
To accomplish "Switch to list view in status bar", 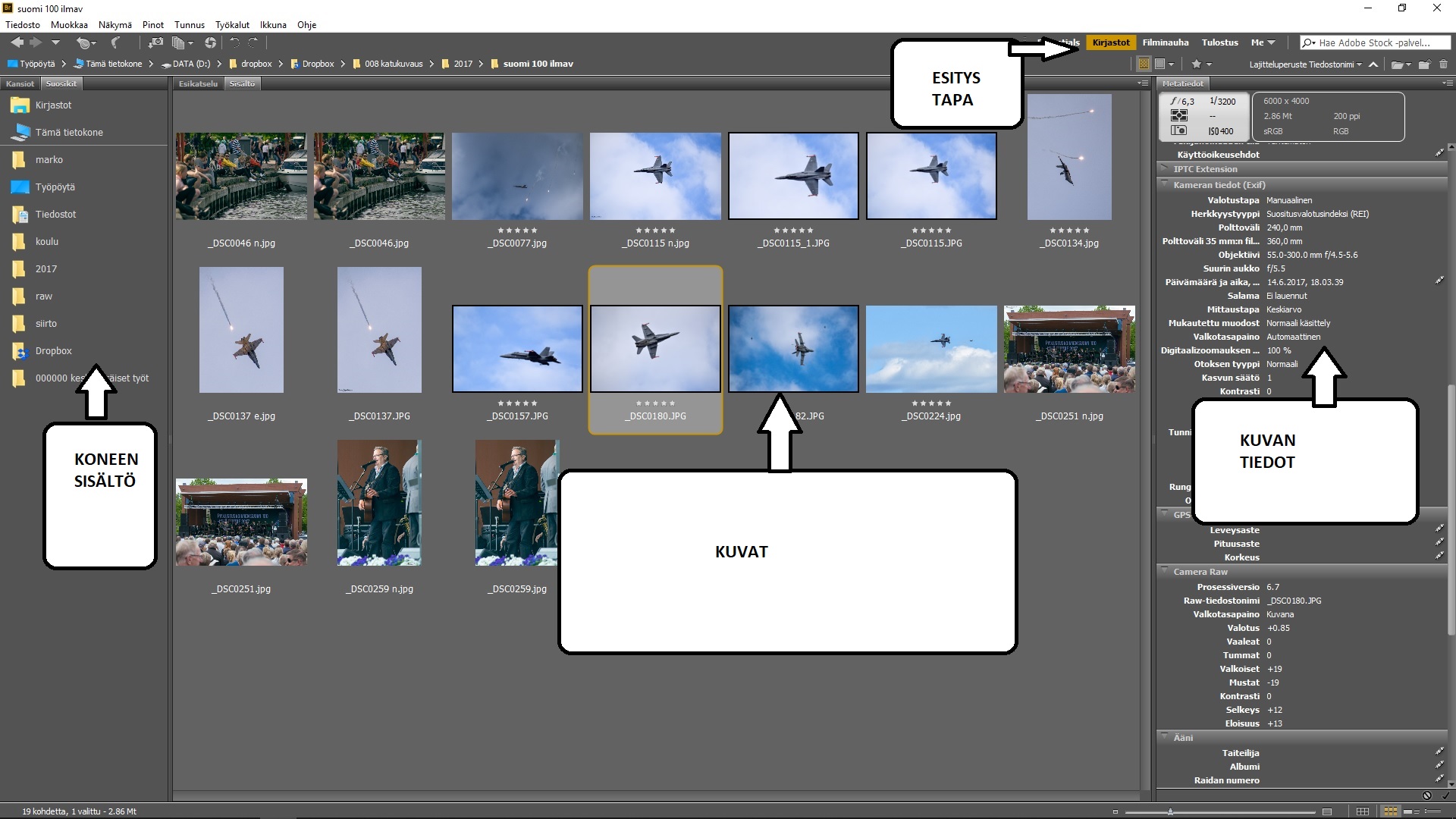I will [1432, 811].
